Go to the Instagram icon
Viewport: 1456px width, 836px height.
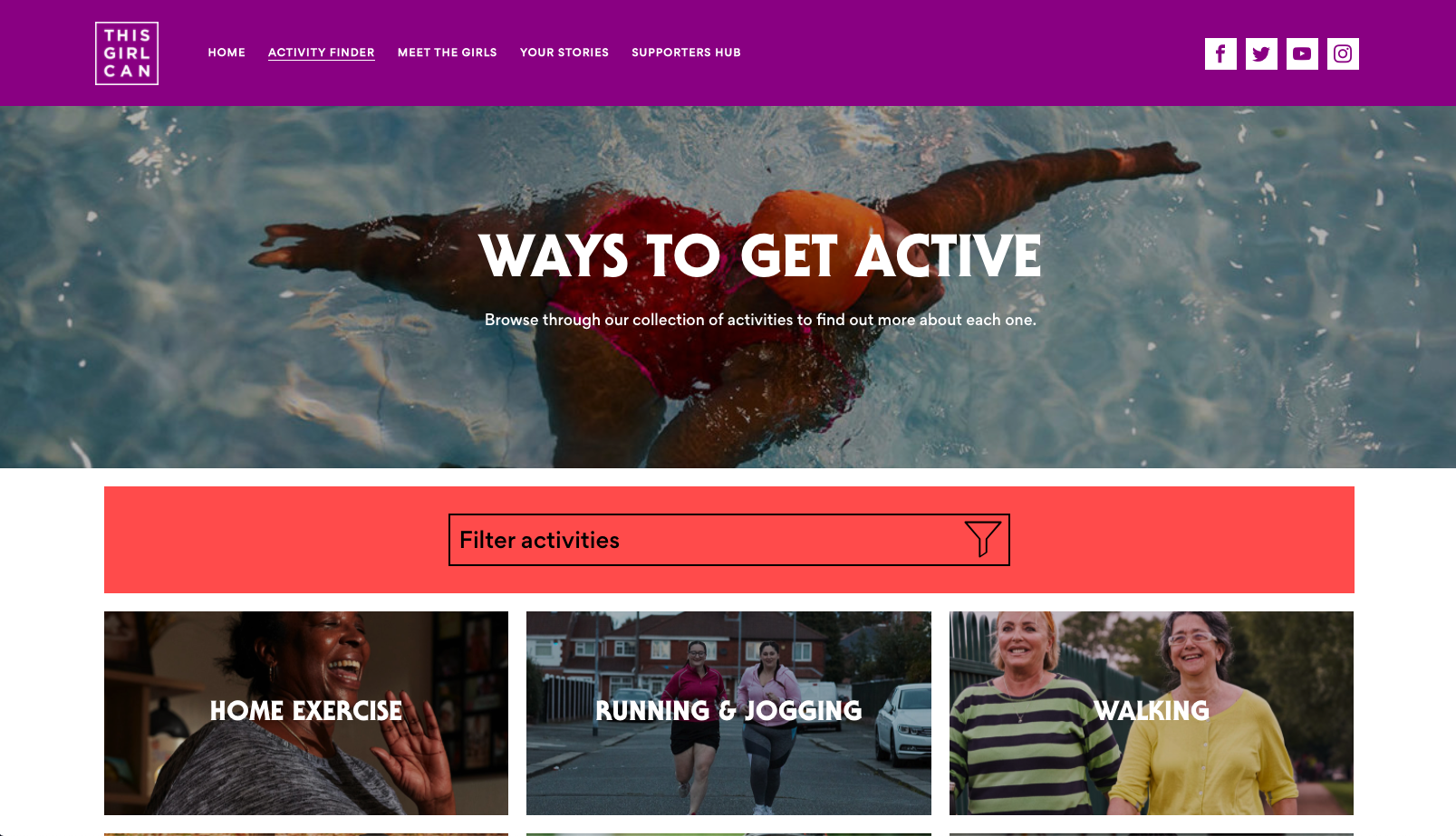(1343, 53)
